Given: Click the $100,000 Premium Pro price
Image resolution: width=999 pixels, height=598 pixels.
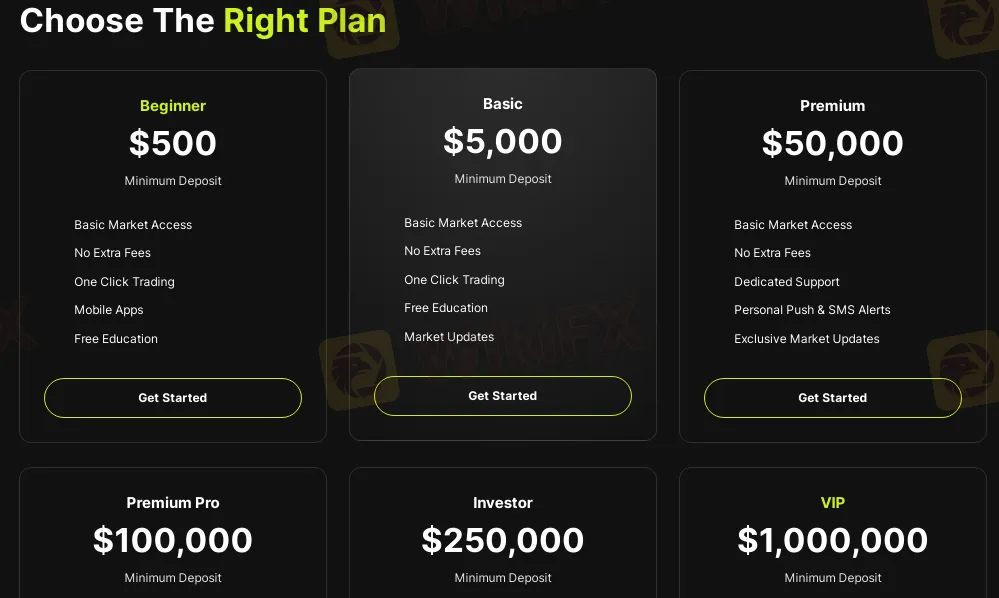Looking at the screenshot, I should pos(173,540).
